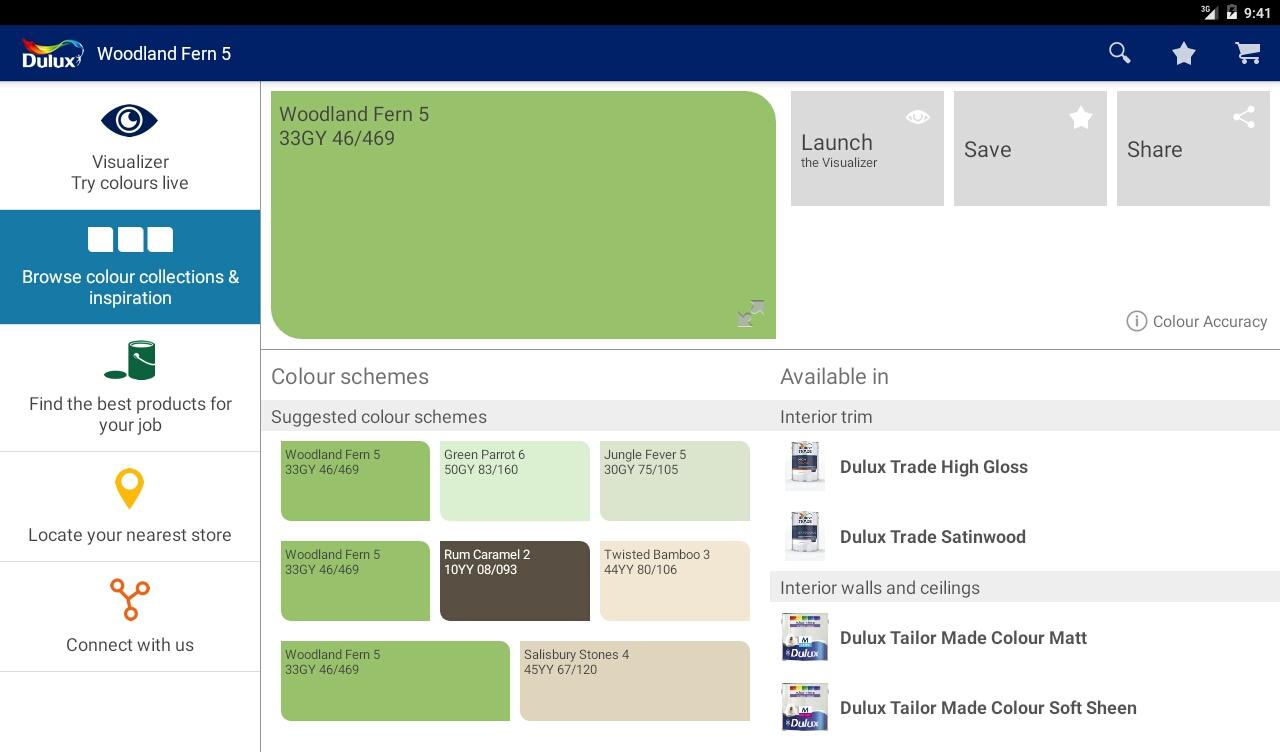Select the Green Parrot 6 swatch
The image size is (1280, 752).
515,481
